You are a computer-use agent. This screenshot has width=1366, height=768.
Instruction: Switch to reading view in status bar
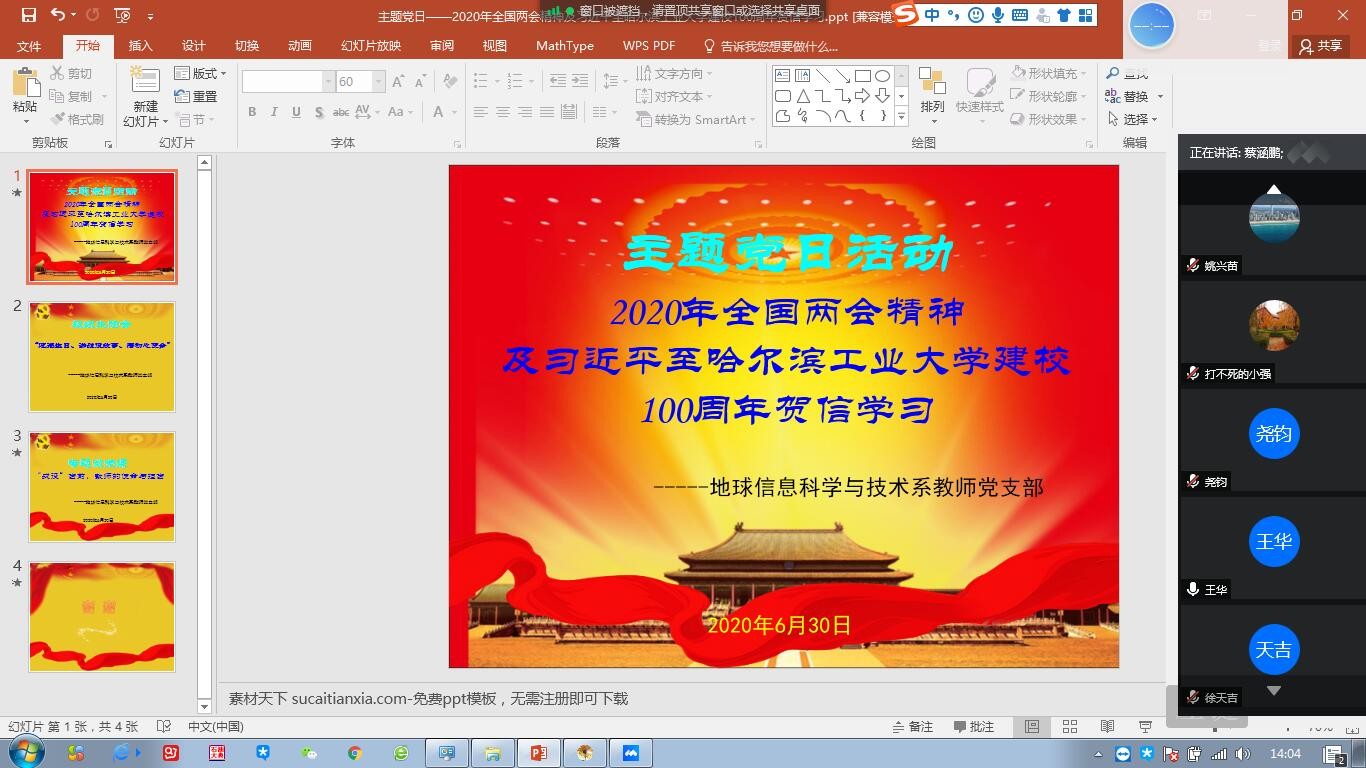click(1108, 727)
